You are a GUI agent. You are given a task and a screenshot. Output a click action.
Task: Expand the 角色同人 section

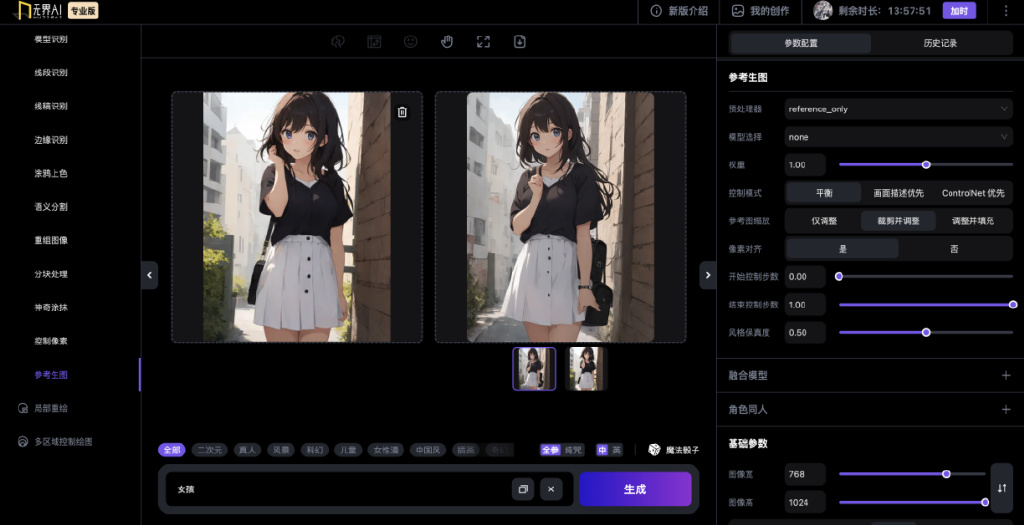1006,409
